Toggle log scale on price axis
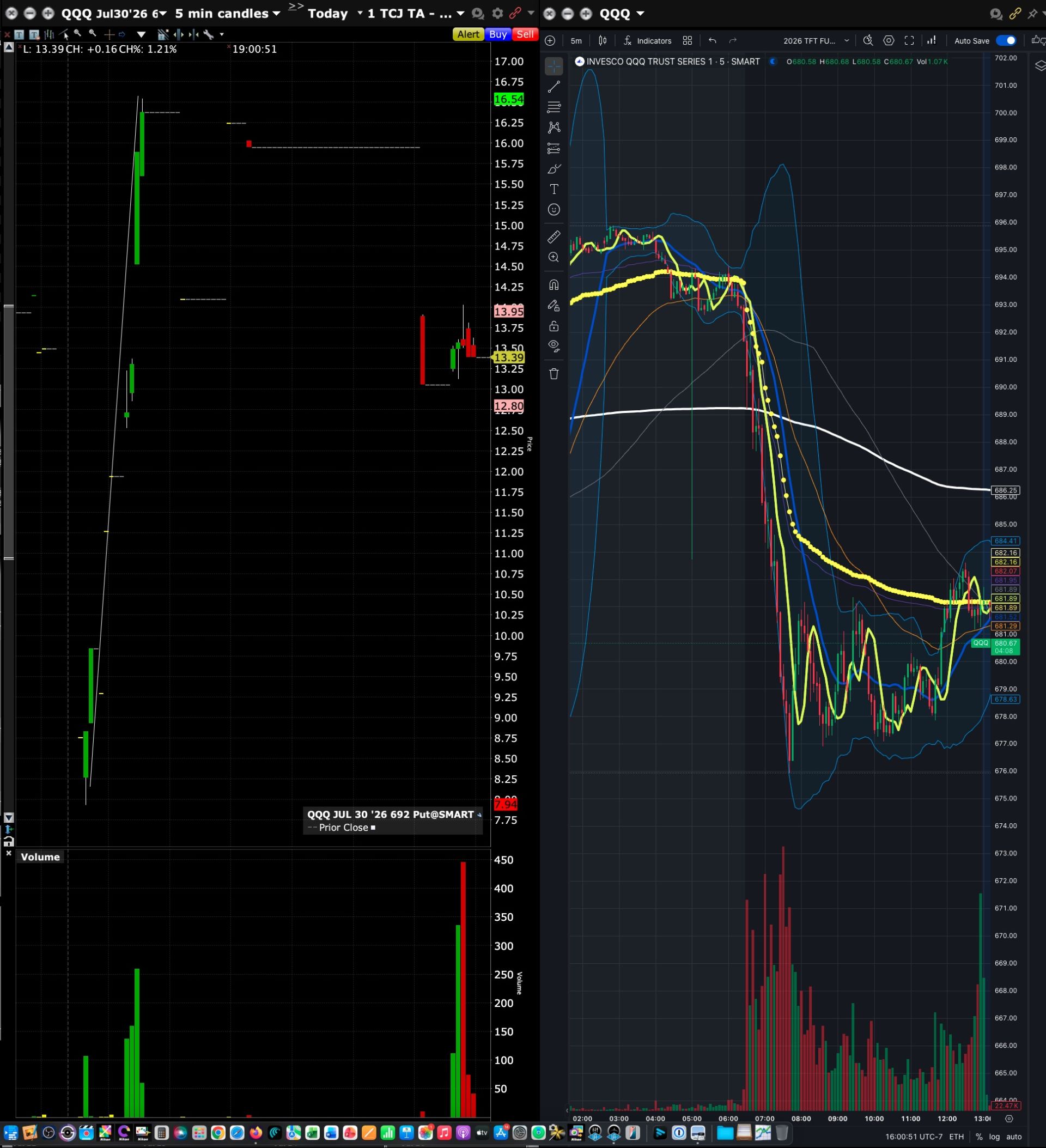This screenshot has height=1148, width=1046. click(x=994, y=1137)
